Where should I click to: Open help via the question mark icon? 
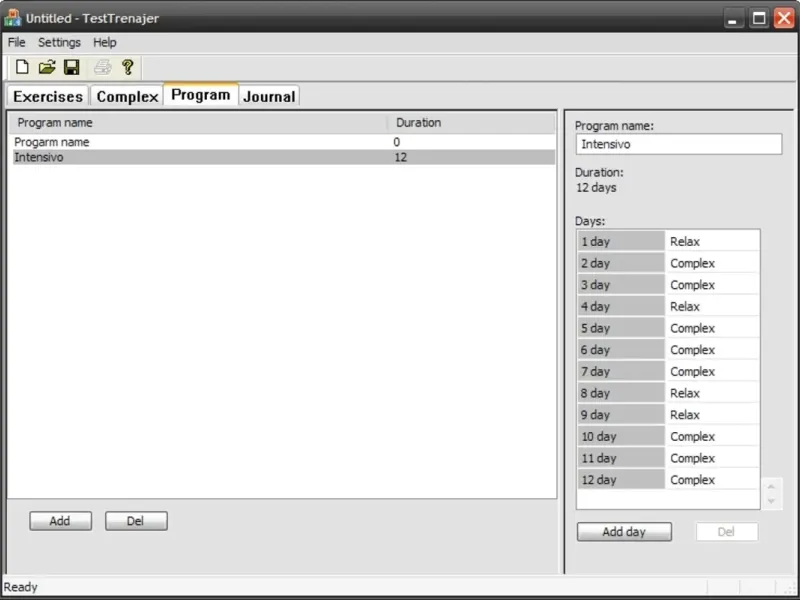click(x=128, y=67)
